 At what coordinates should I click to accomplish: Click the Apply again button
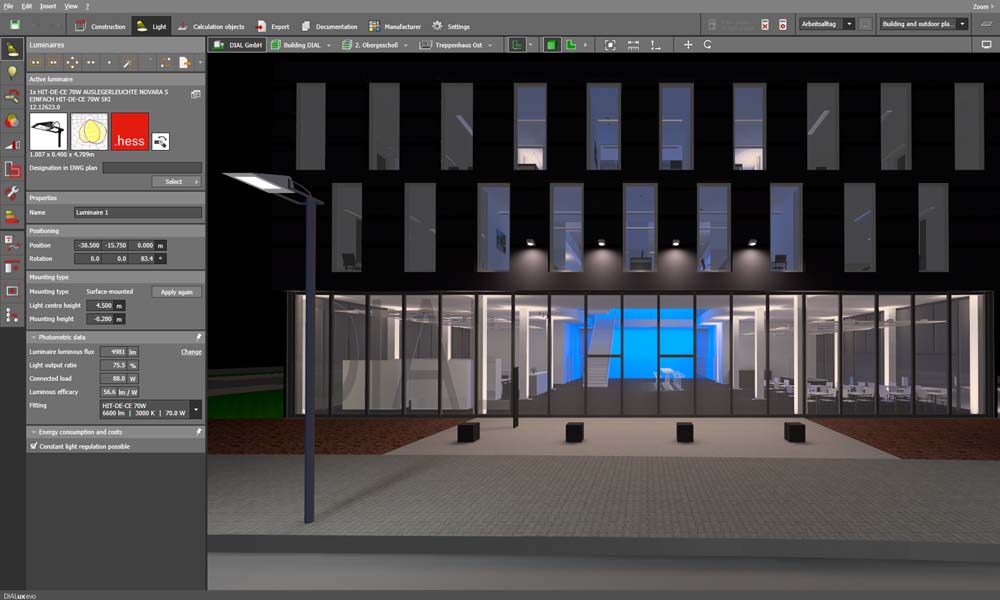click(176, 292)
